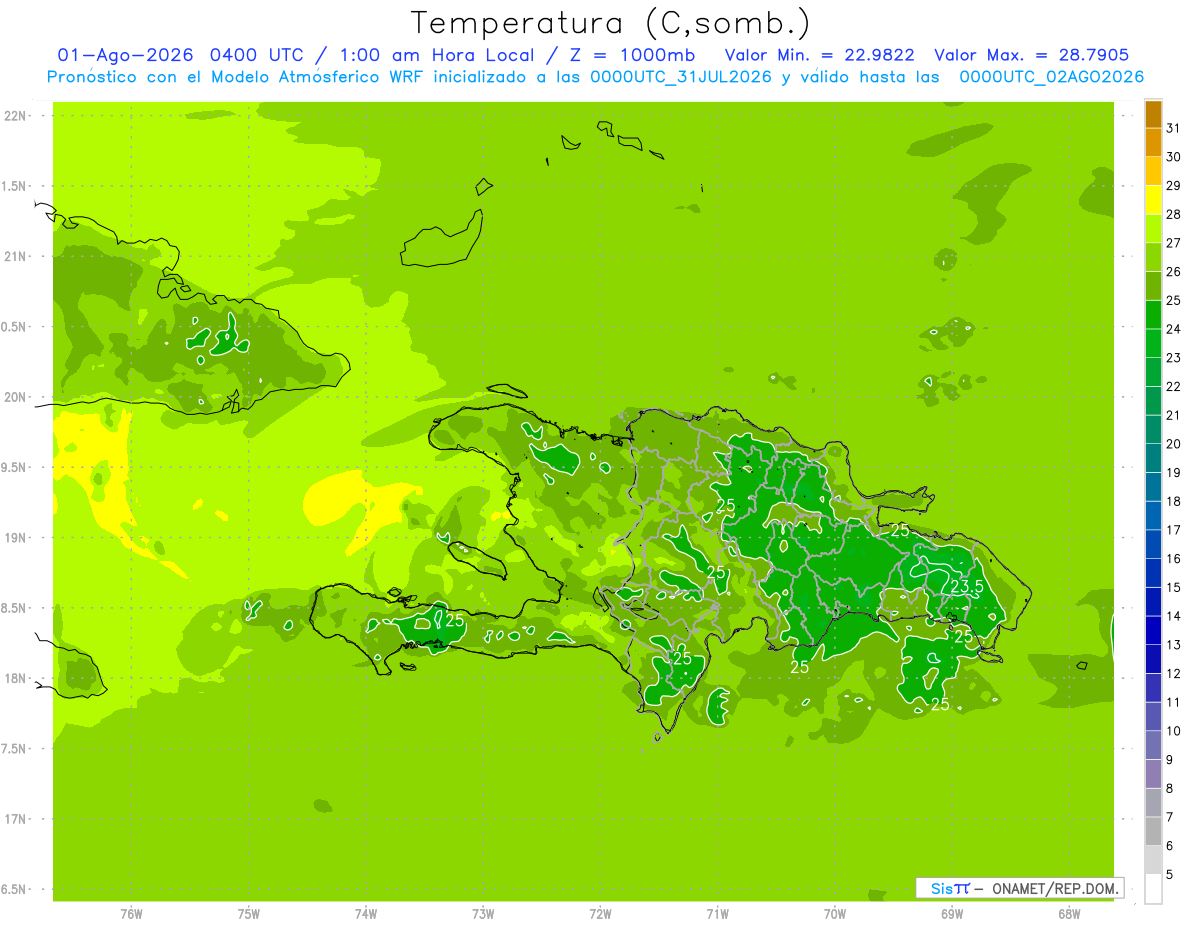Pick the blue 17 degree legend color
This screenshot has width=1200, height=927.
1153,516
